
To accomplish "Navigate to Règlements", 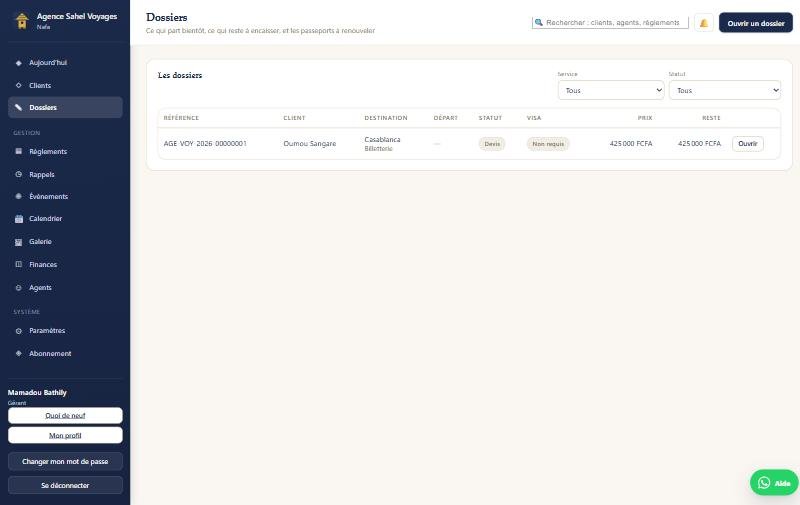I will pyautogui.click(x=65, y=151).
